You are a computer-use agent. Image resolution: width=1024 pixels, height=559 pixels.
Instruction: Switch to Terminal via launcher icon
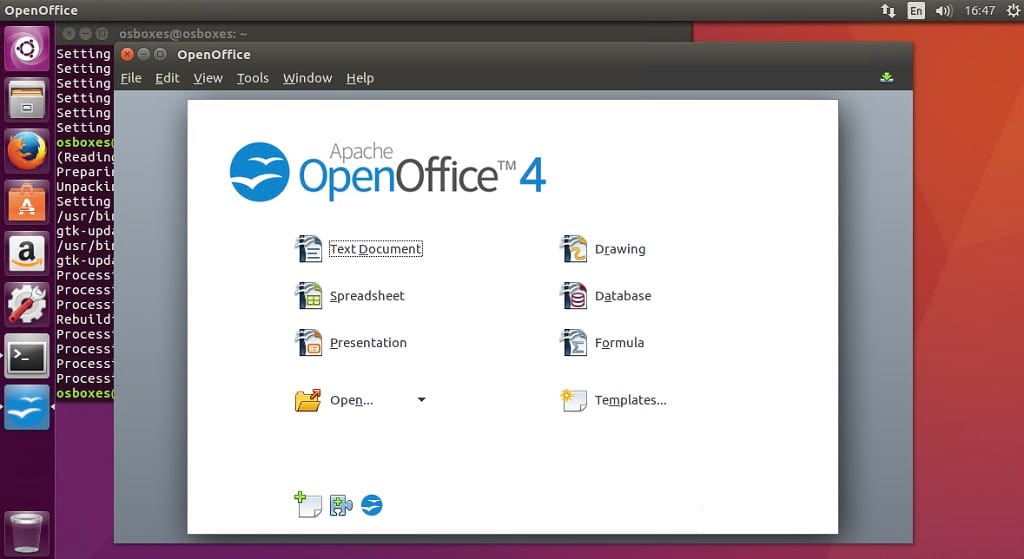click(27, 356)
